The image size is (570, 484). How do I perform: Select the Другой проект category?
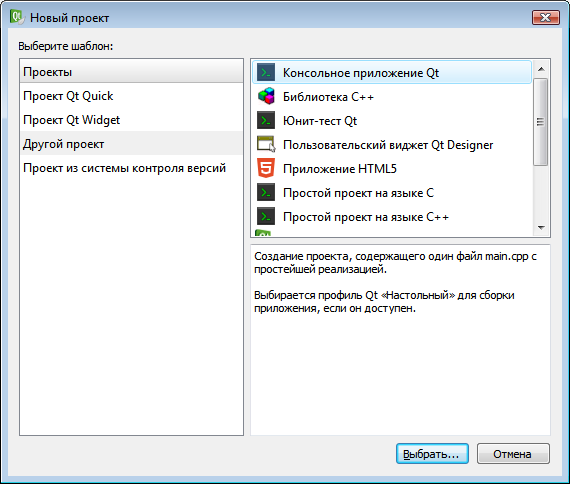(131, 144)
